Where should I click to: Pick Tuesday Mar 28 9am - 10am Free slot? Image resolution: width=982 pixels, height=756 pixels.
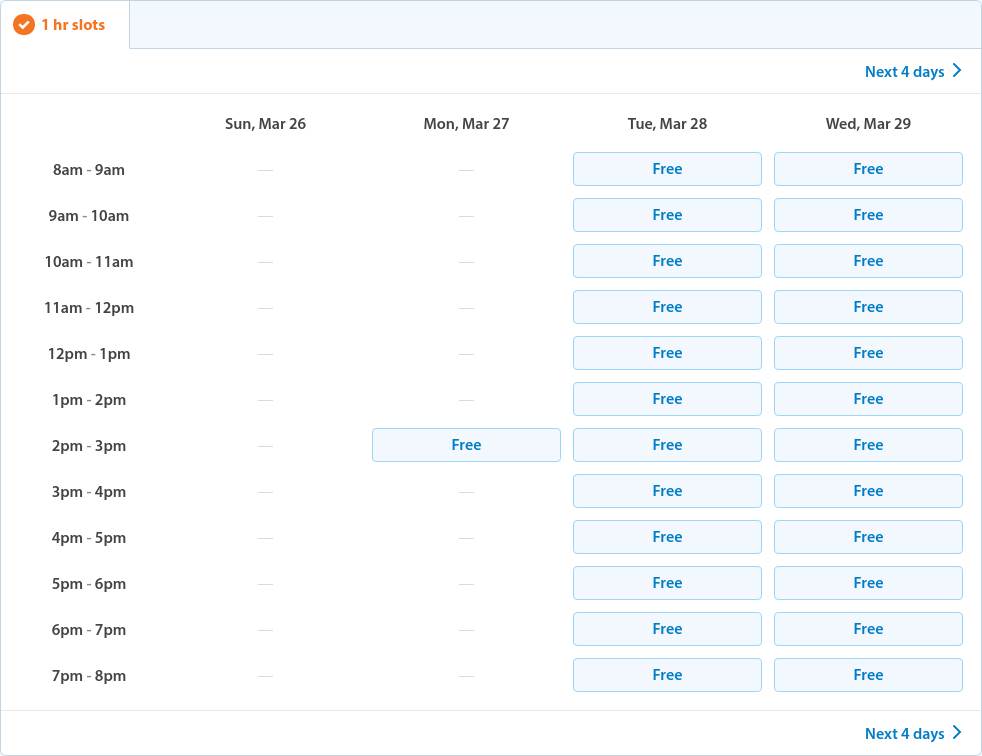pos(667,215)
